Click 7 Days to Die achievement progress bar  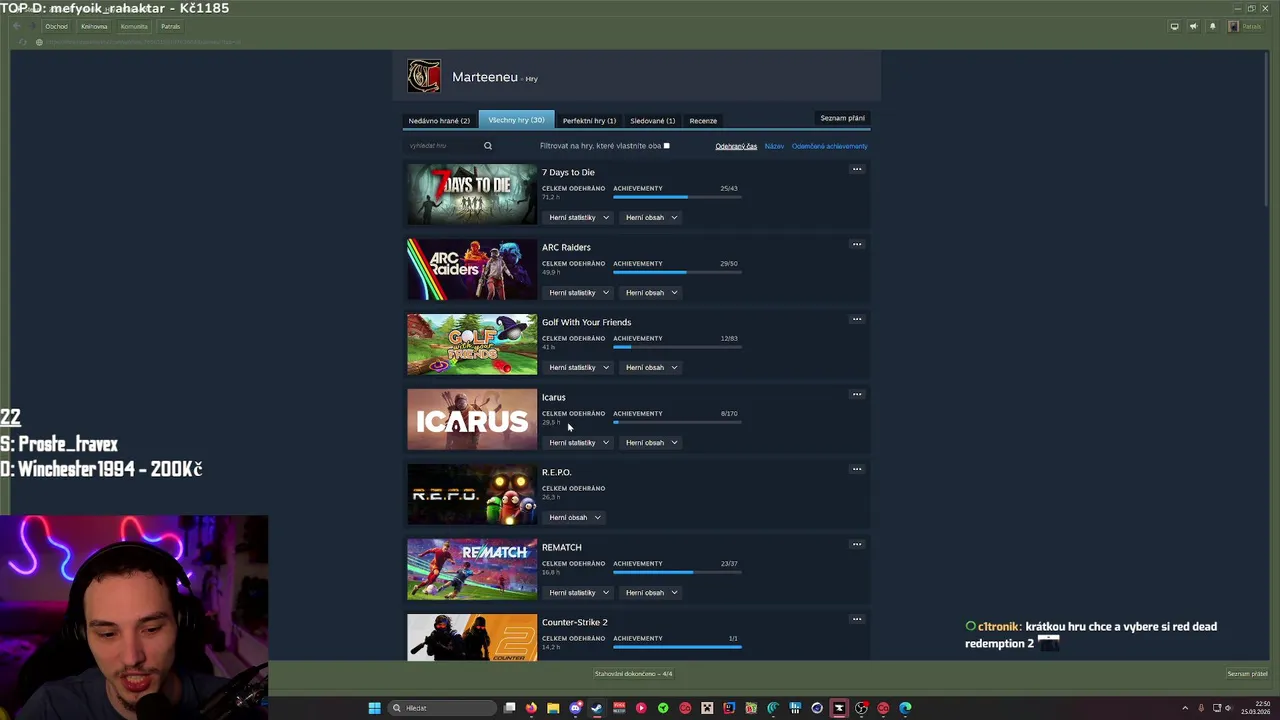coord(677,197)
